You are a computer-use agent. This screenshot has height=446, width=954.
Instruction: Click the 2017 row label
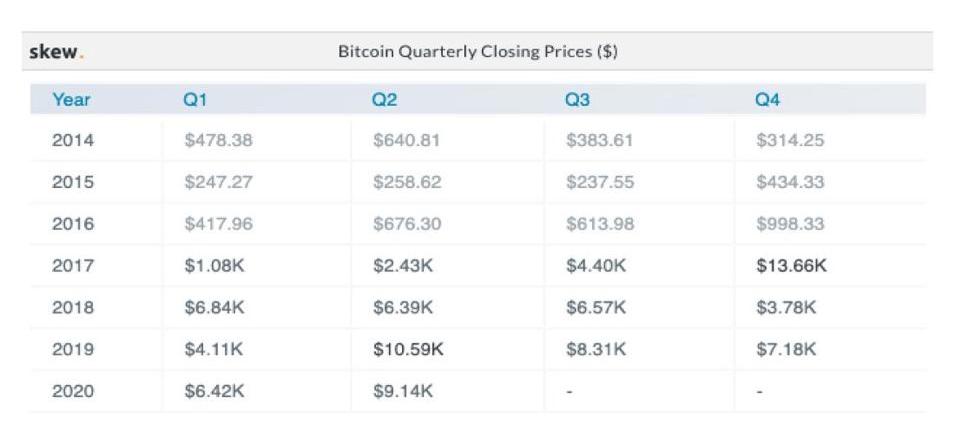(x=73, y=266)
